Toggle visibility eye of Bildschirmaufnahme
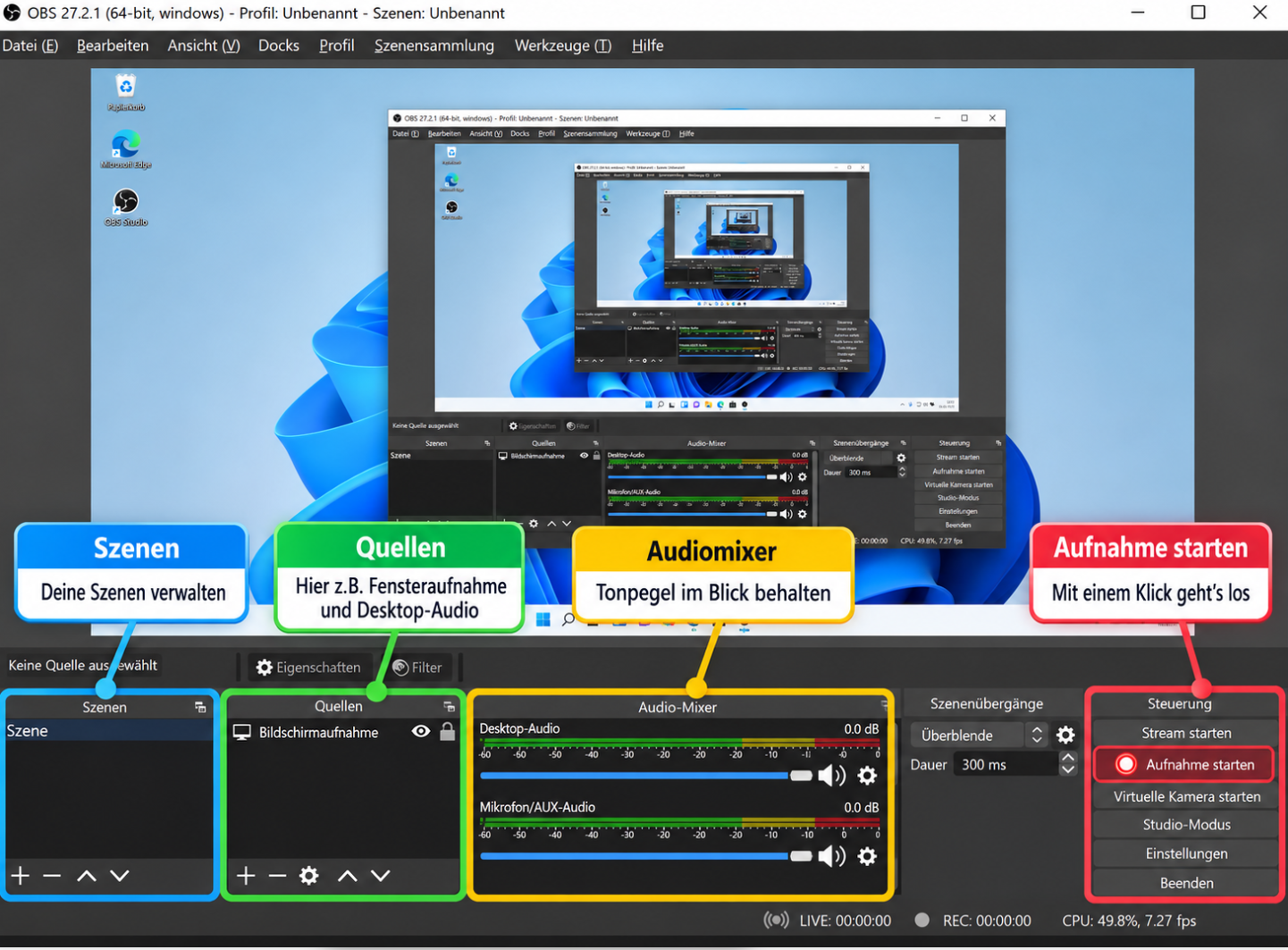 (x=421, y=732)
